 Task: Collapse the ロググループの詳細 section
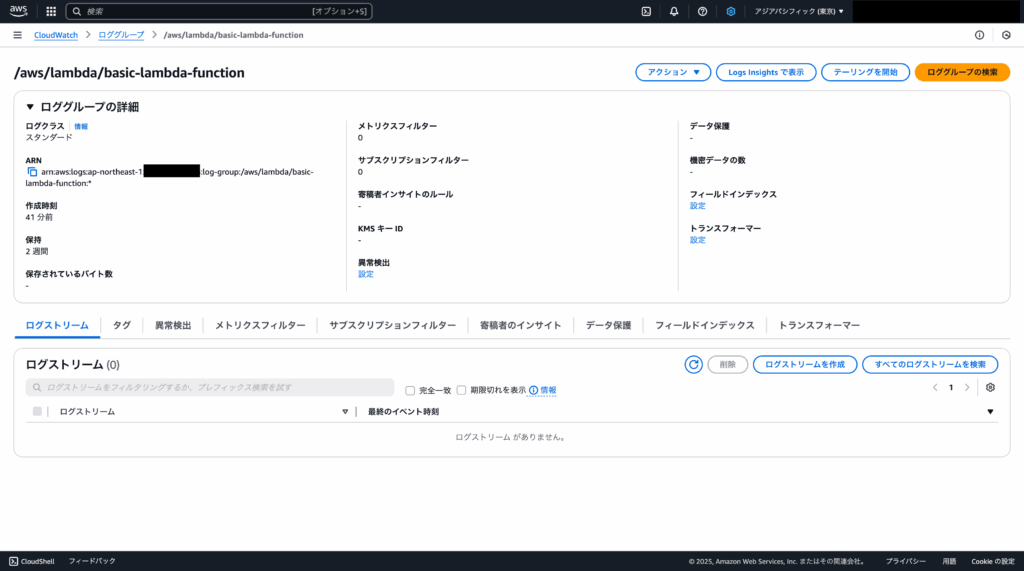pos(30,107)
